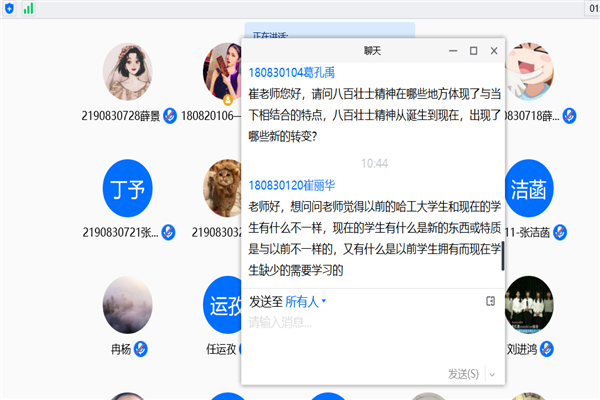This screenshot has height=400, width=600.
Task: Click the chat window scrollbar
Action: click(x=502, y=256)
